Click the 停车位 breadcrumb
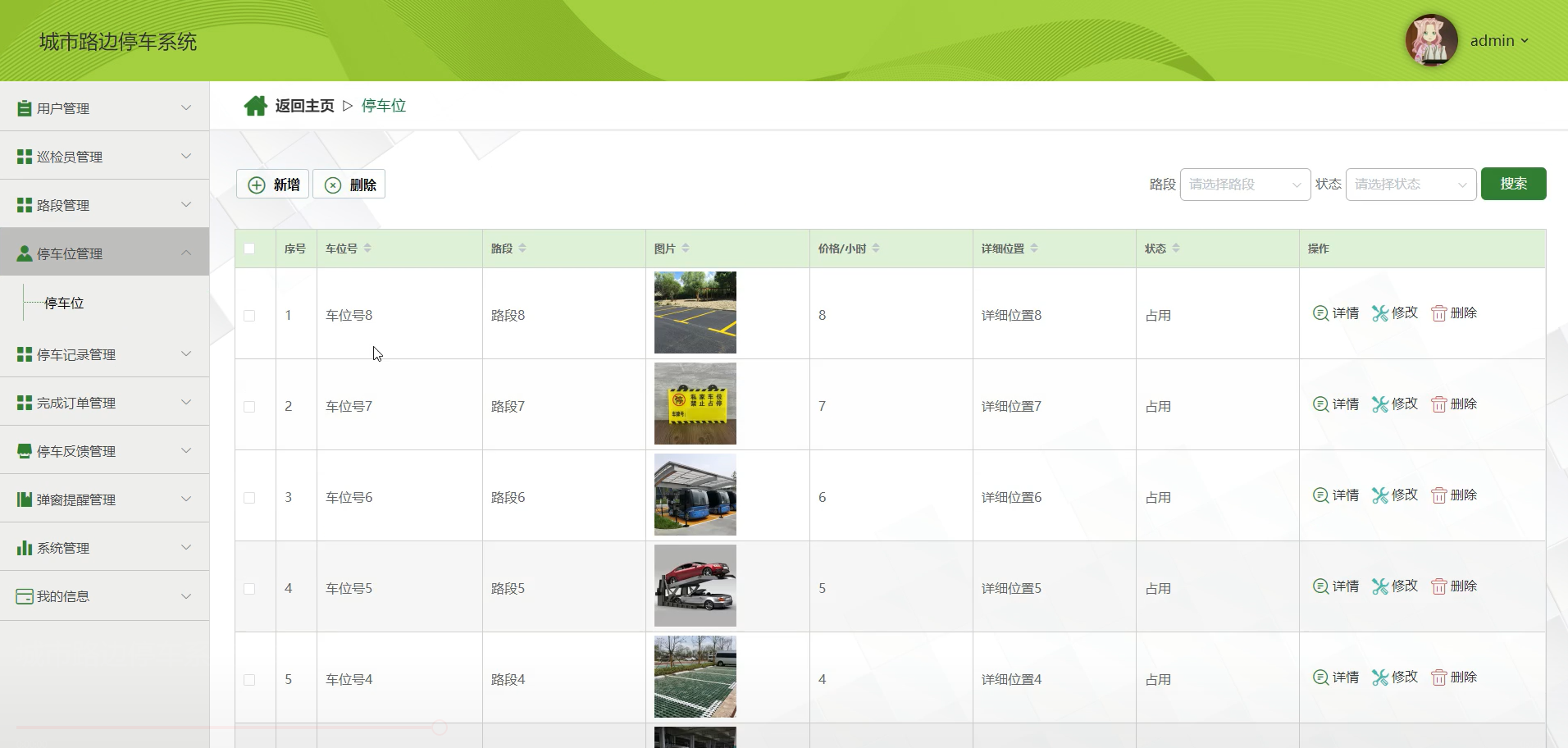 pos(384,106)
